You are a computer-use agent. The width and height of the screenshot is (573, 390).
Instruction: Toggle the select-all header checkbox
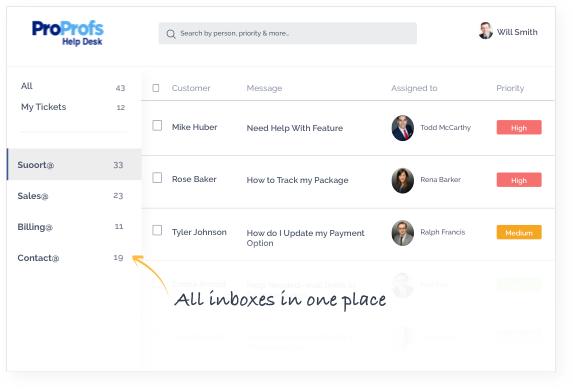point(156,88)
